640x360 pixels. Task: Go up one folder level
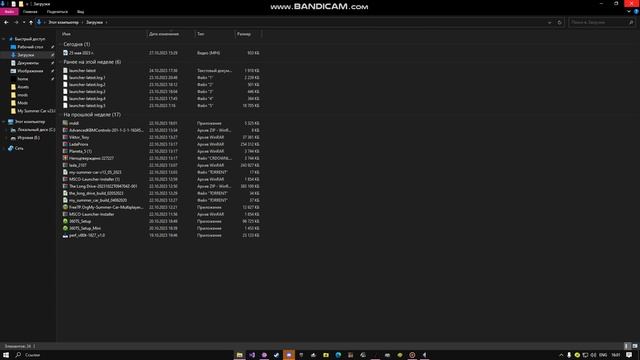click(x=31, y=22)
